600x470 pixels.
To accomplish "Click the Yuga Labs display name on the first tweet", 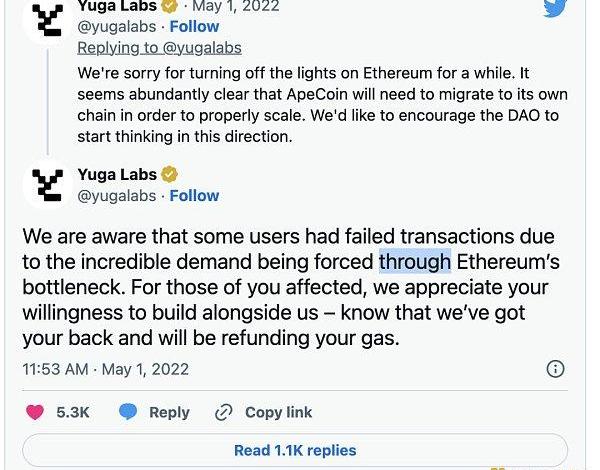I will [119, 6].
